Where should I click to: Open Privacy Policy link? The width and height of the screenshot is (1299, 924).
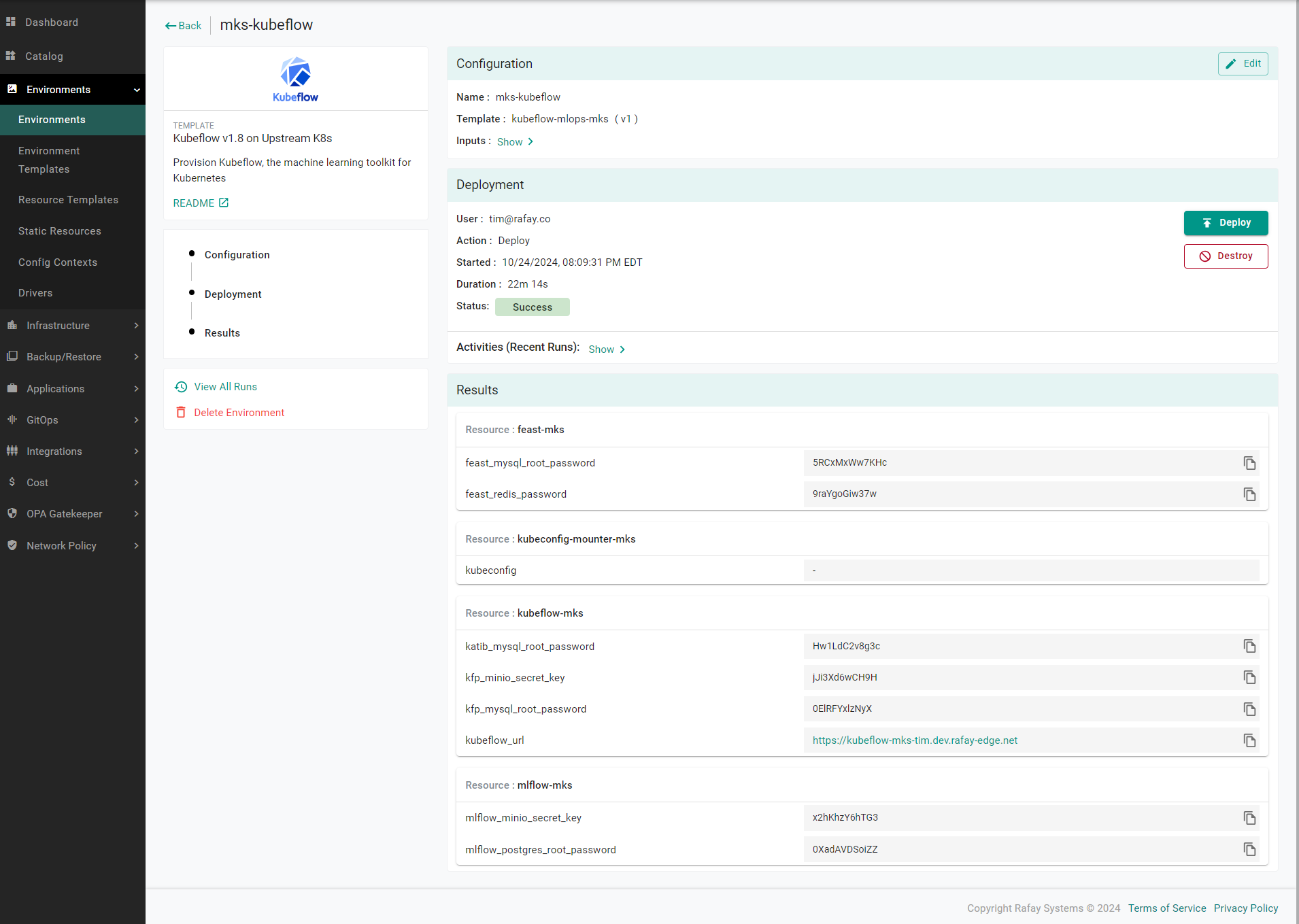coord(1246,908)
